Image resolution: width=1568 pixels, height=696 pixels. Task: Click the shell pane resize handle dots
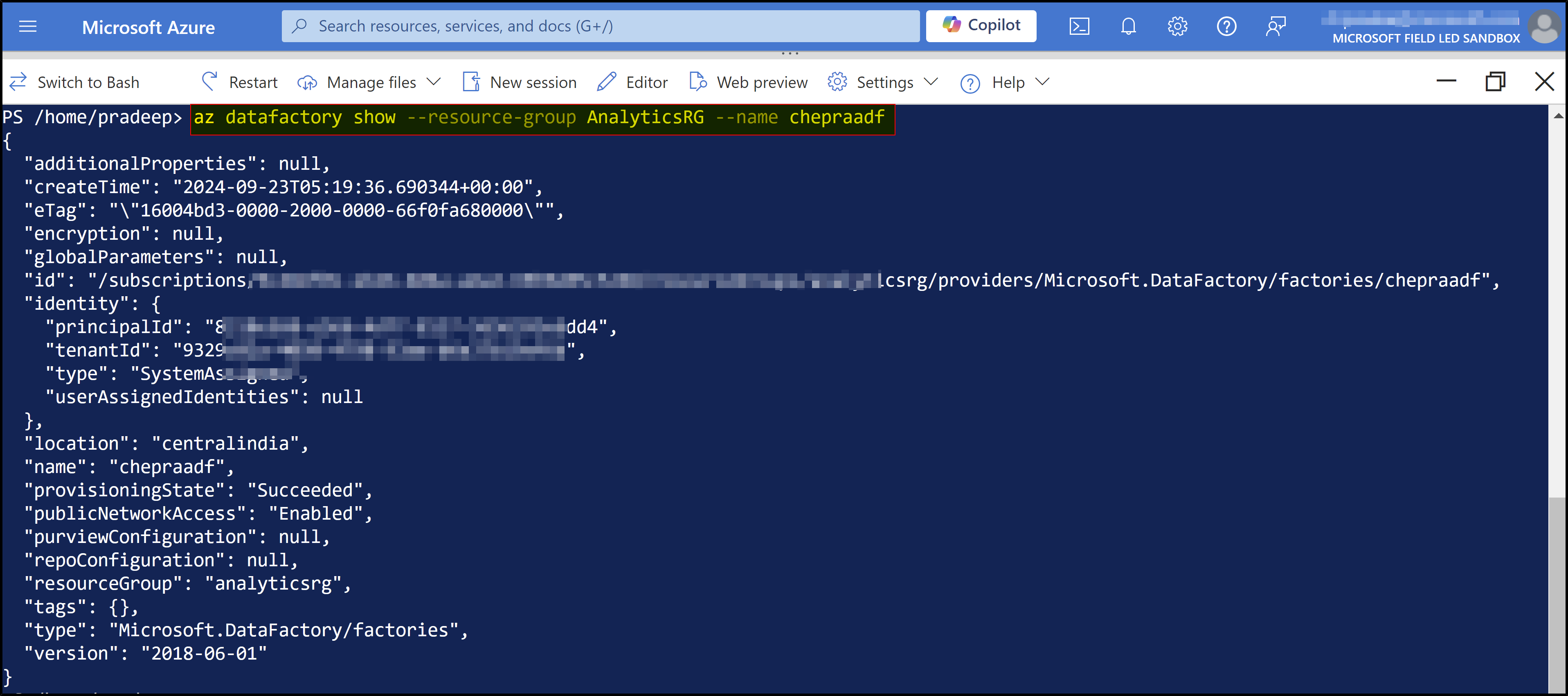(790, 54)
